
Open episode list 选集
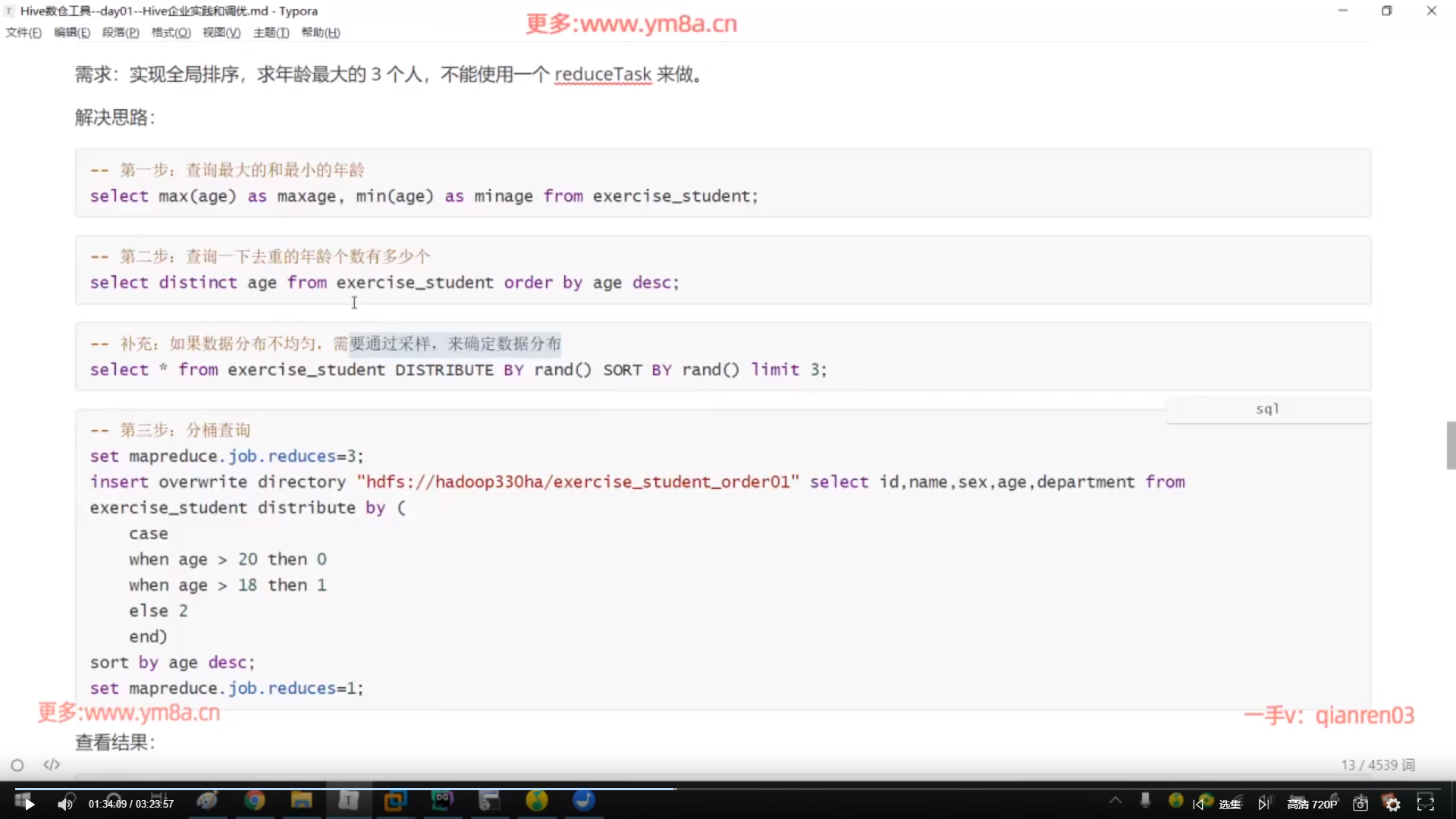(1230, 804)
